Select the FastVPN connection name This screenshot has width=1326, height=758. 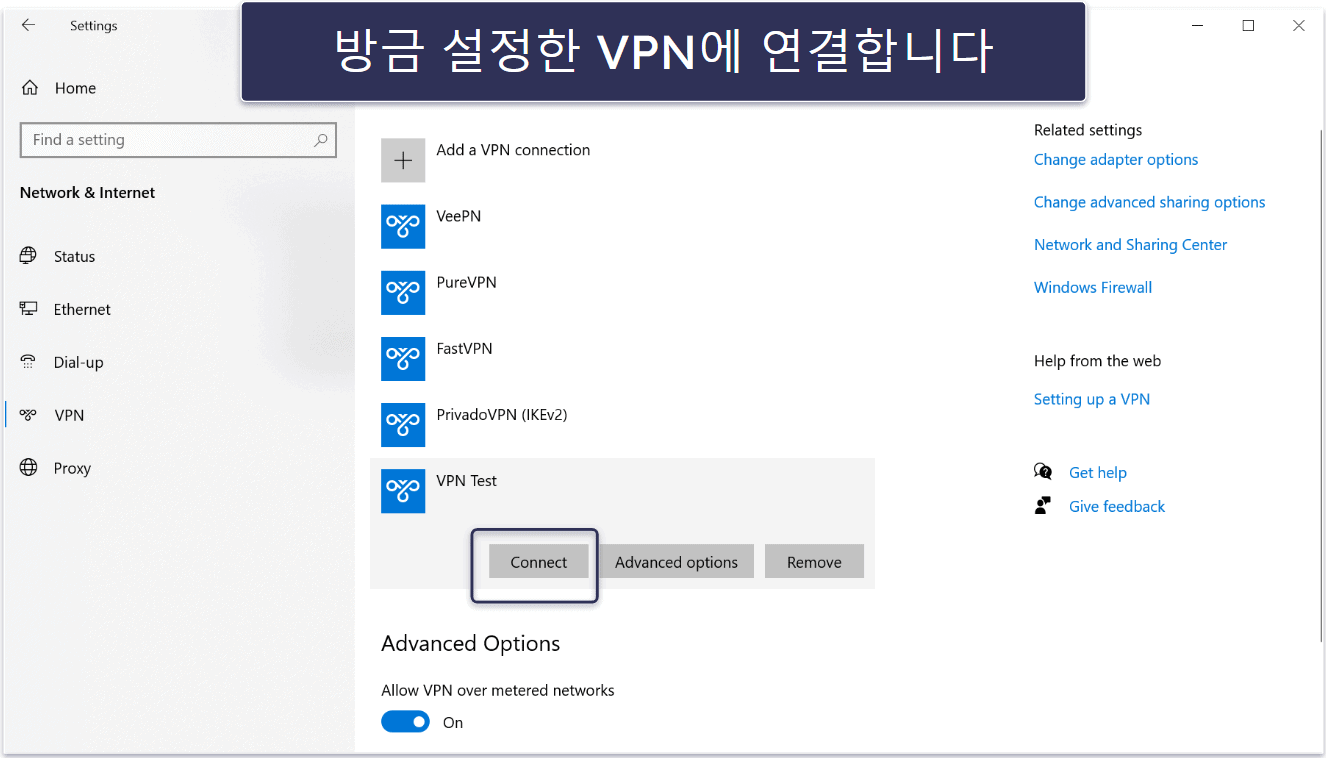465,348
